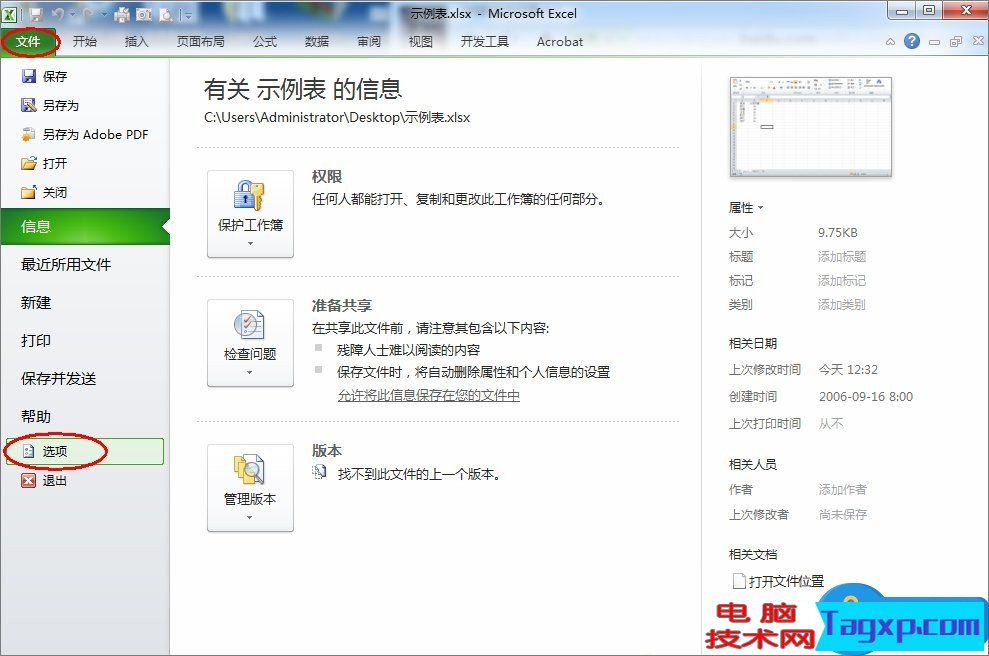Choose Save as Adobe PDF (另存为 Adobe PDF)

click(85, 134)
